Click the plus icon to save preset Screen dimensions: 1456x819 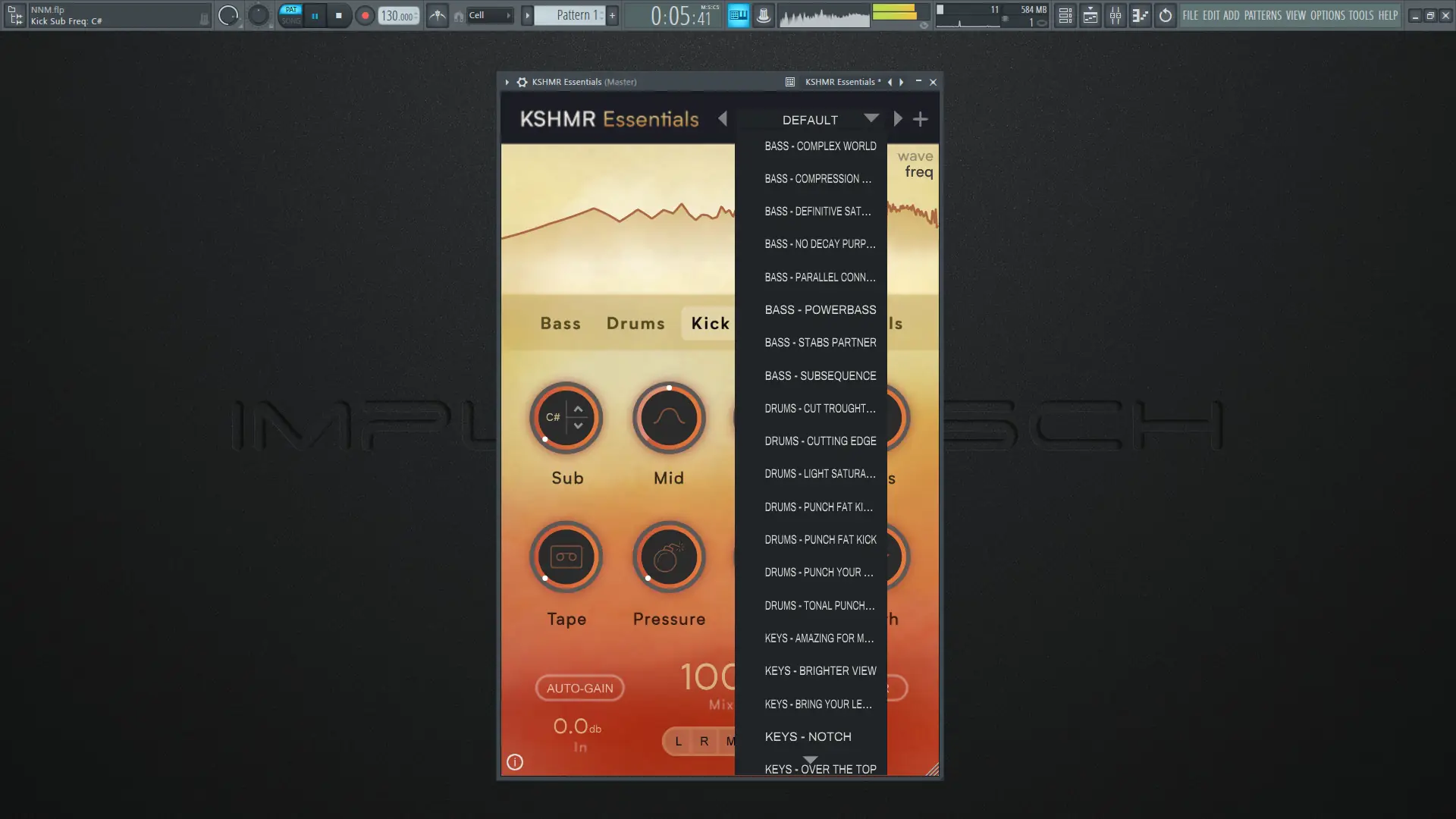point(920,119)
